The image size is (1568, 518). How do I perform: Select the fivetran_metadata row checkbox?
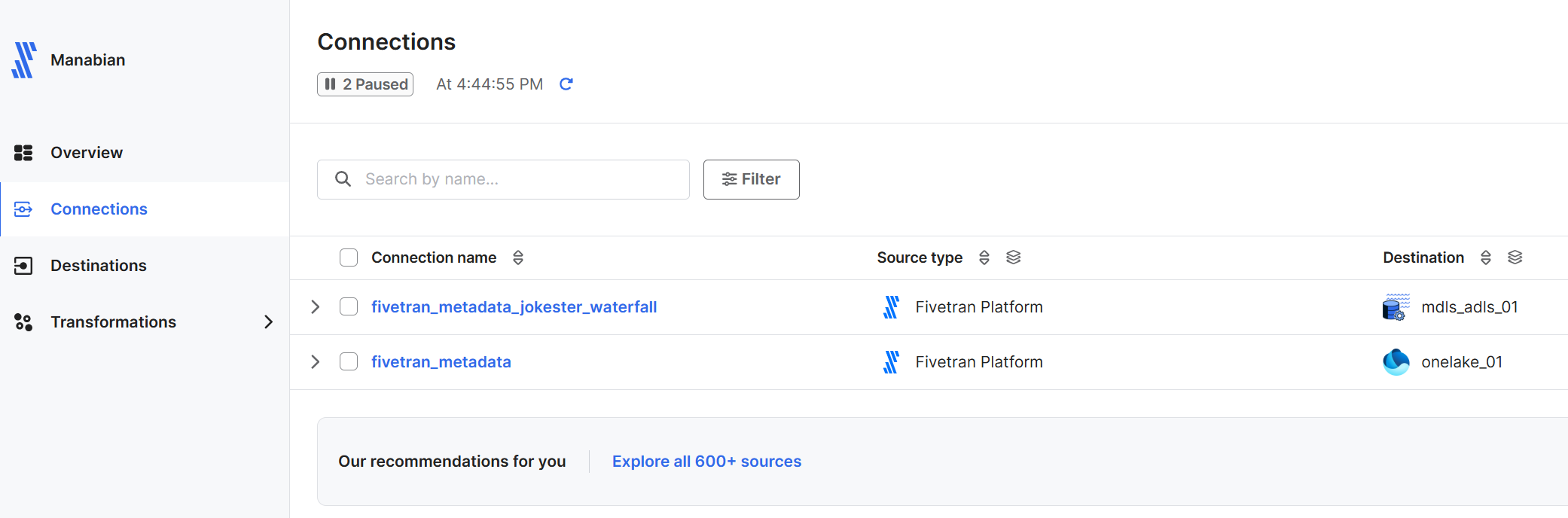click(349, 362)
